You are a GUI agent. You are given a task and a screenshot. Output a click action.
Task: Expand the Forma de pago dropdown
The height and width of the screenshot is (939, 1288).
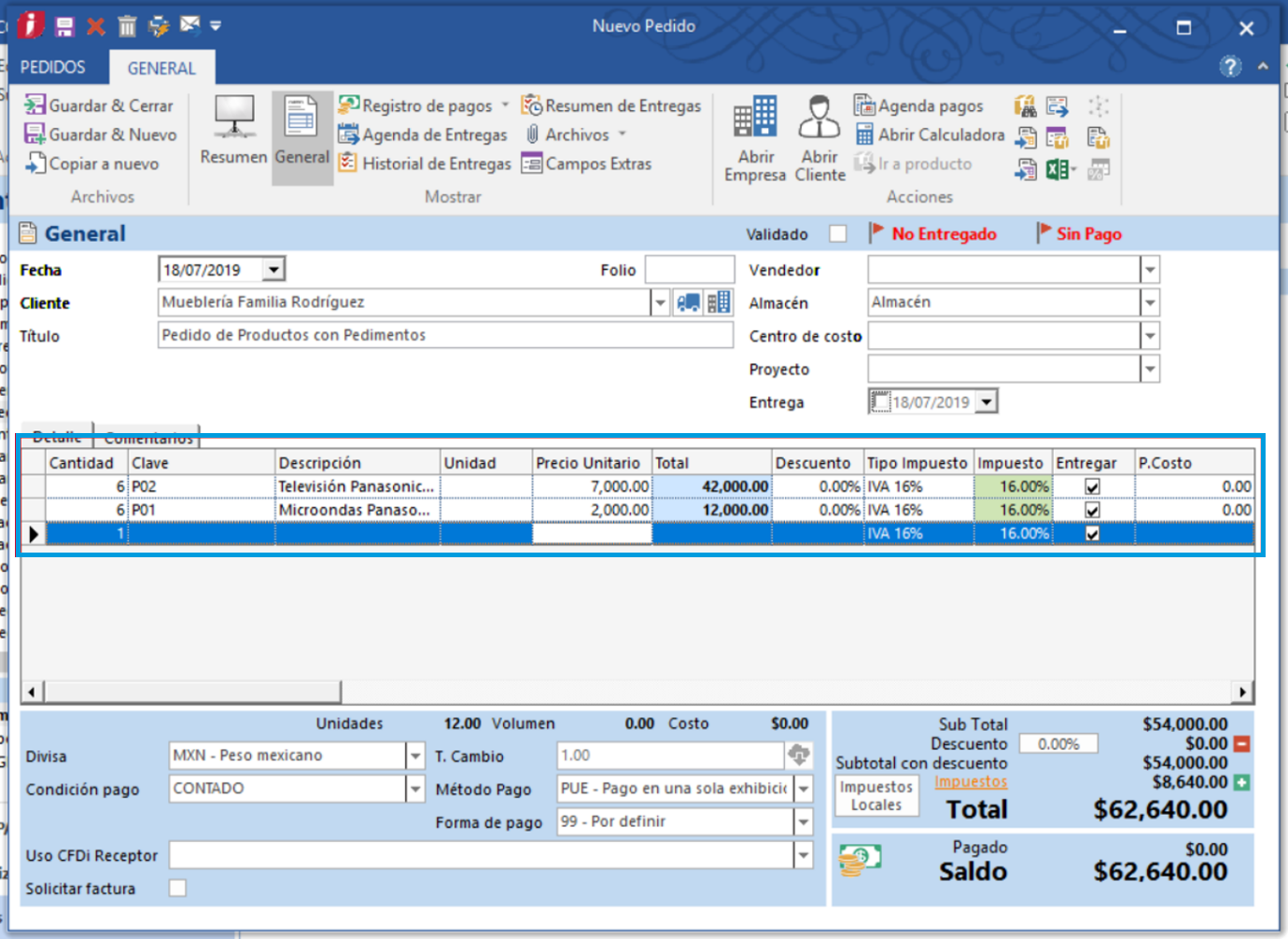[x=803, y=822]
